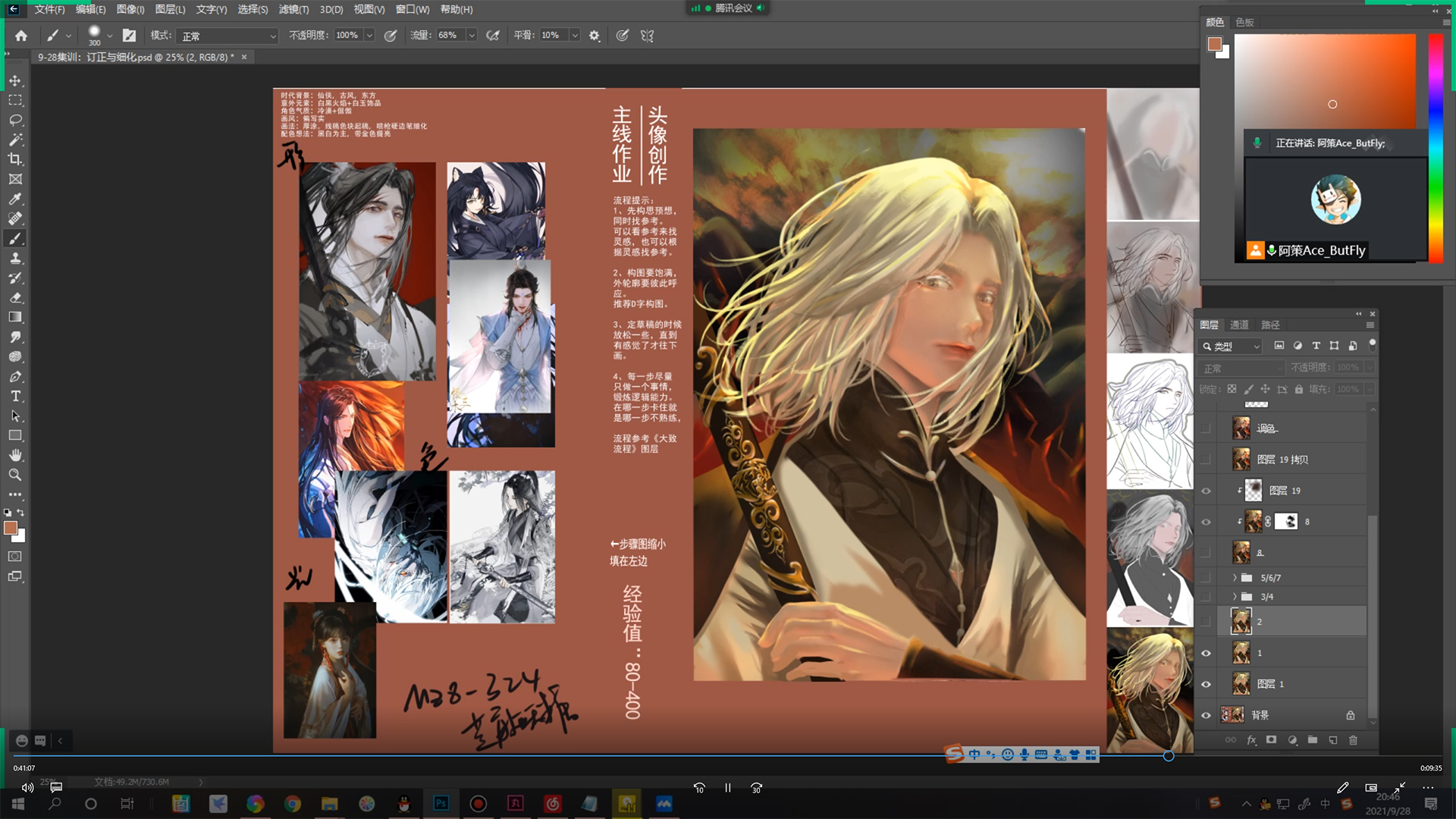Screen dimensions: 1456x819
Task: Click add layer mask icon
Action: (x=1272, y=740)
